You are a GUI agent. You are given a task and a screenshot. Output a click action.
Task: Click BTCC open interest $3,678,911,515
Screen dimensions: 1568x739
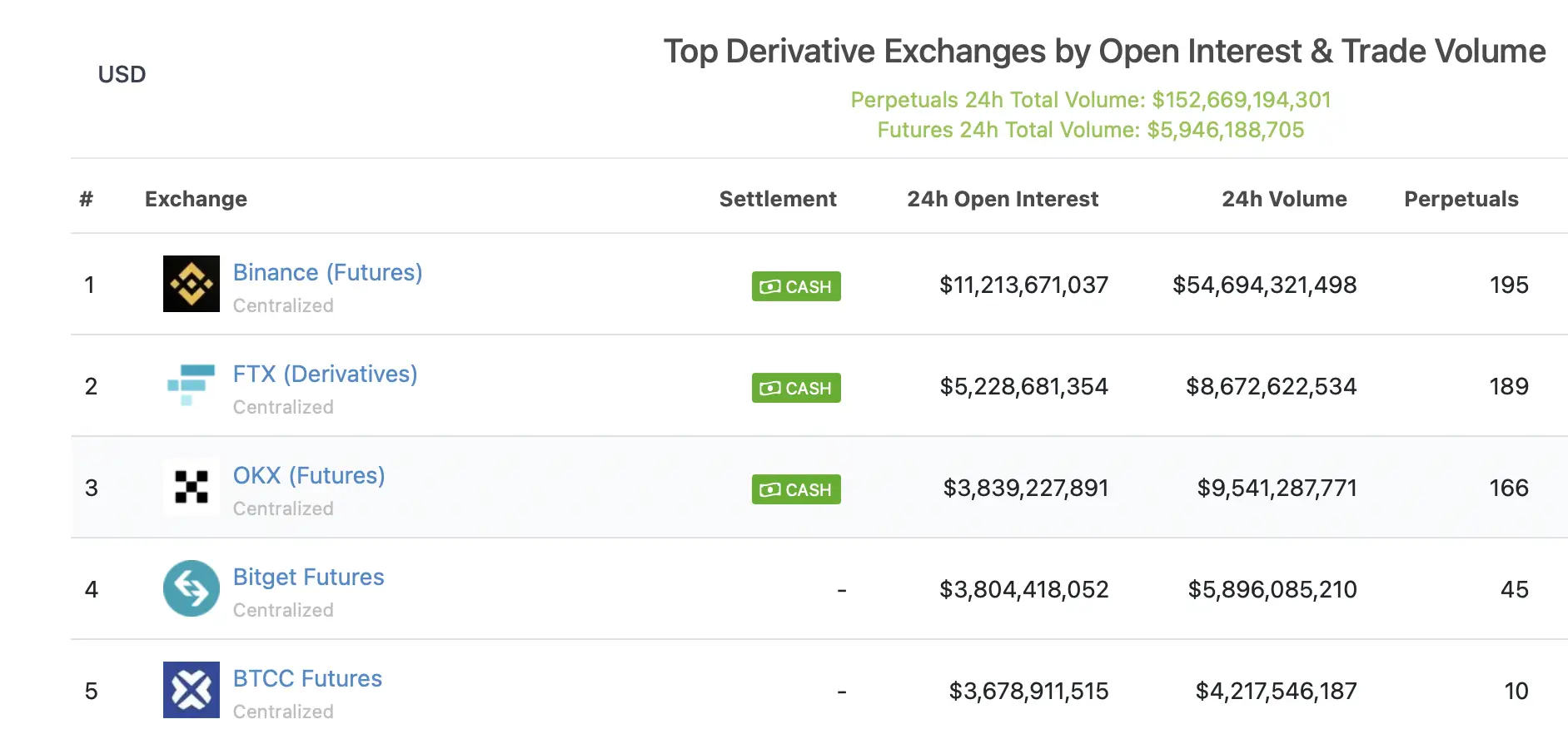point(1028,692)
